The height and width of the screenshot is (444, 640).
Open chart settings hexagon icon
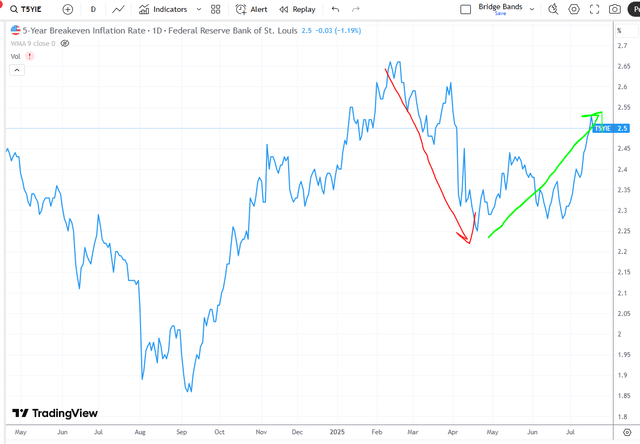[x=574, y=9]
